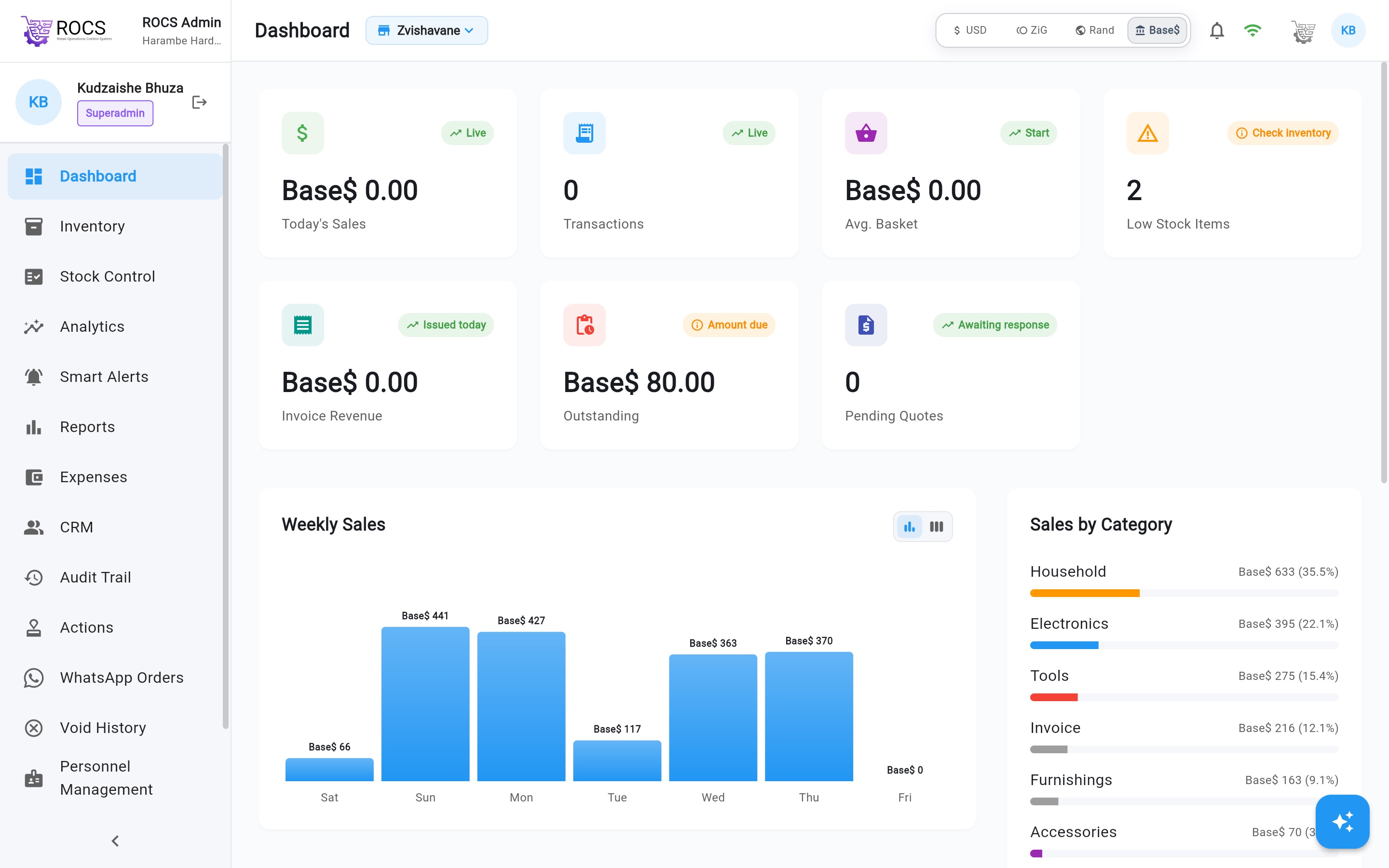Click the sidebar menu scrollbar

click(x=226, y=436)
